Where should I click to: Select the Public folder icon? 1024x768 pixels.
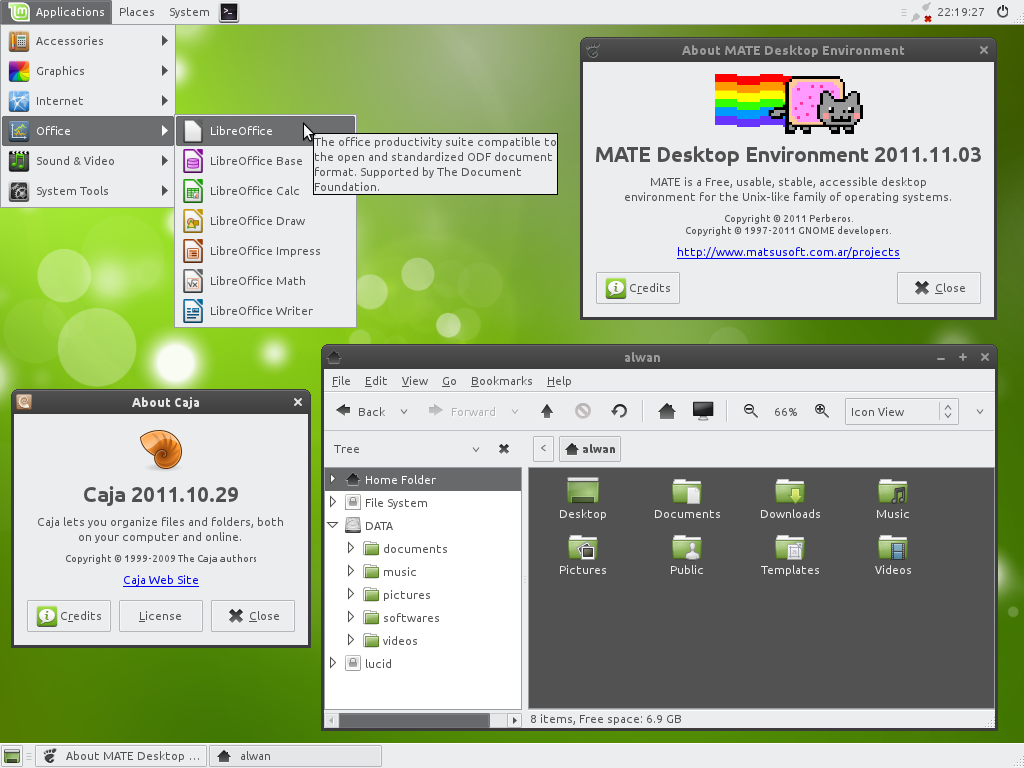[x=686, y=555]
